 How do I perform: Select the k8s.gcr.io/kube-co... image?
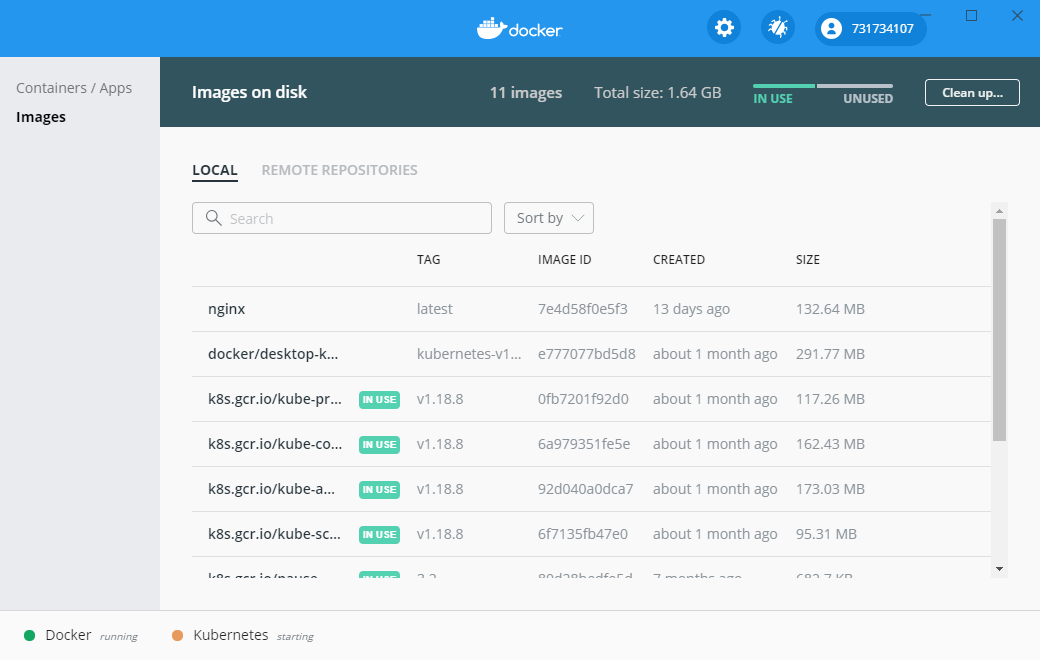pos(275,444)
